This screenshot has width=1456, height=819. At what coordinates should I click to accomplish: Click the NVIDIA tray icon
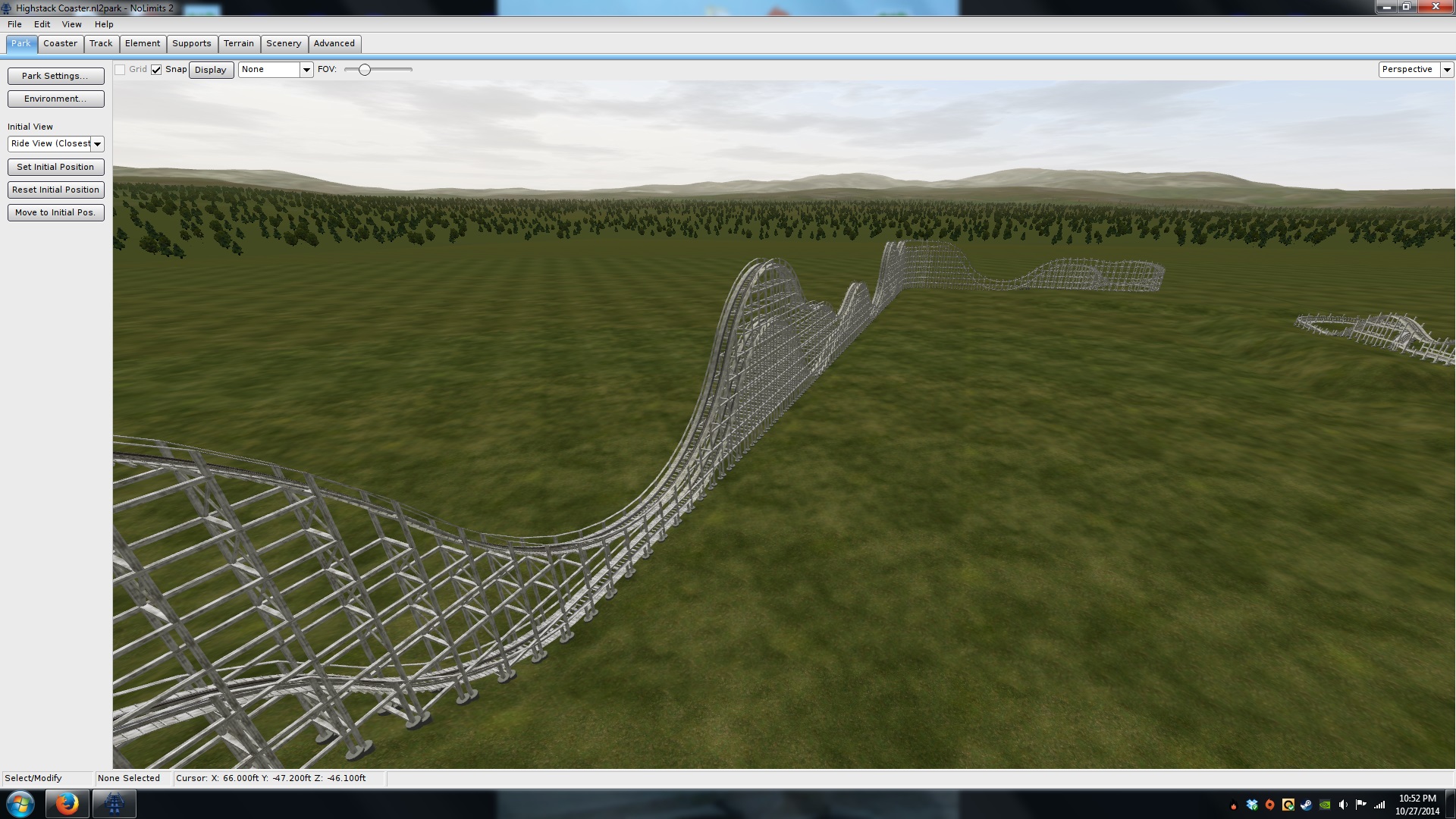1325,805
